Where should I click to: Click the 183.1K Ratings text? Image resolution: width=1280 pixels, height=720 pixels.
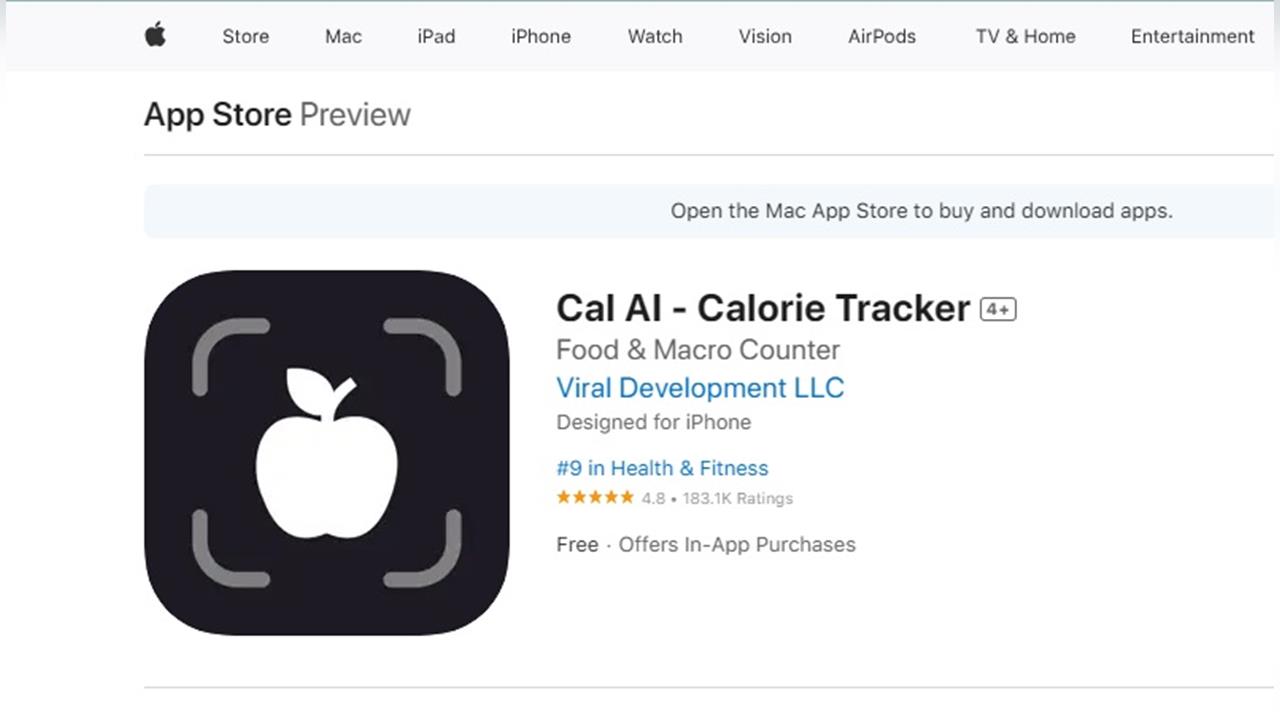point(738,498)
